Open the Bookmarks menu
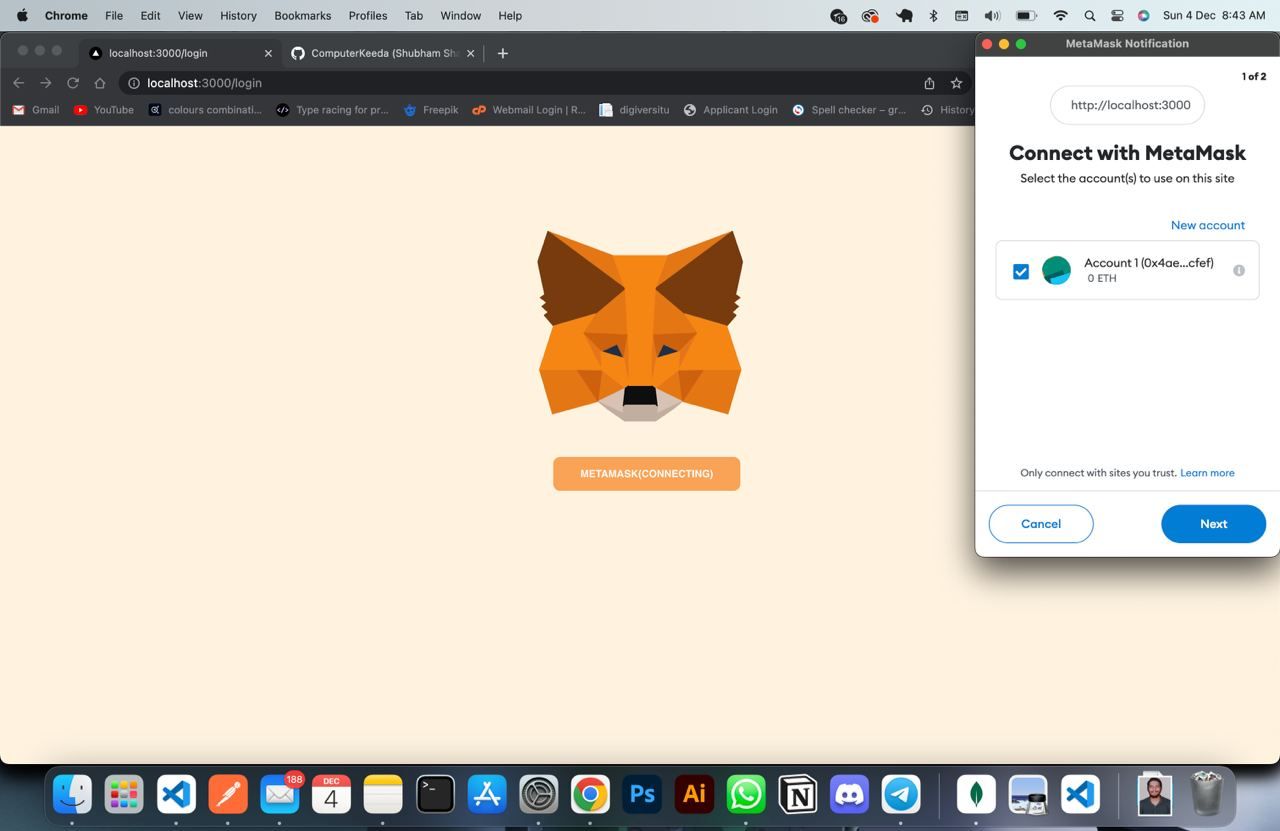The width and height of the screenshot is (1280, 831). (x=303, y=16)
